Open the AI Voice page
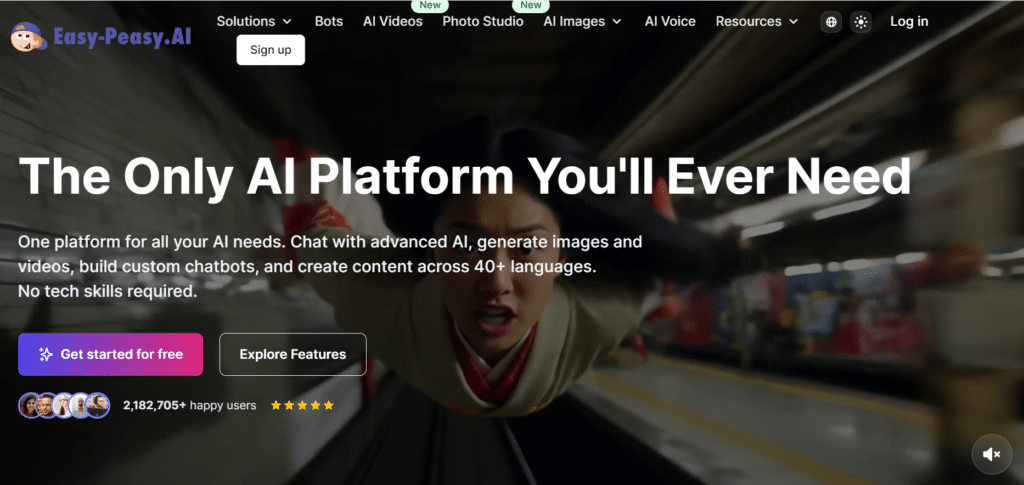The image size is (1024, 485). [x=670, y=21]
